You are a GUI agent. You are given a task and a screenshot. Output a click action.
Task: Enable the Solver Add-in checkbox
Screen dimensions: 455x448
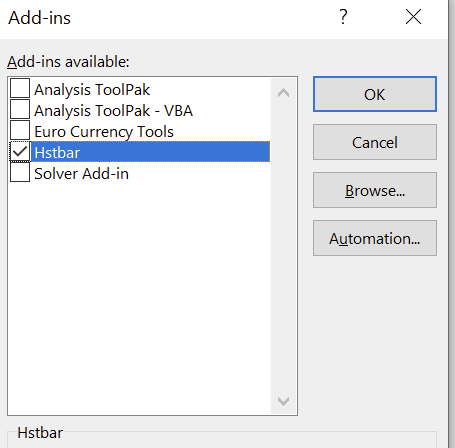[x=20, y=172]
